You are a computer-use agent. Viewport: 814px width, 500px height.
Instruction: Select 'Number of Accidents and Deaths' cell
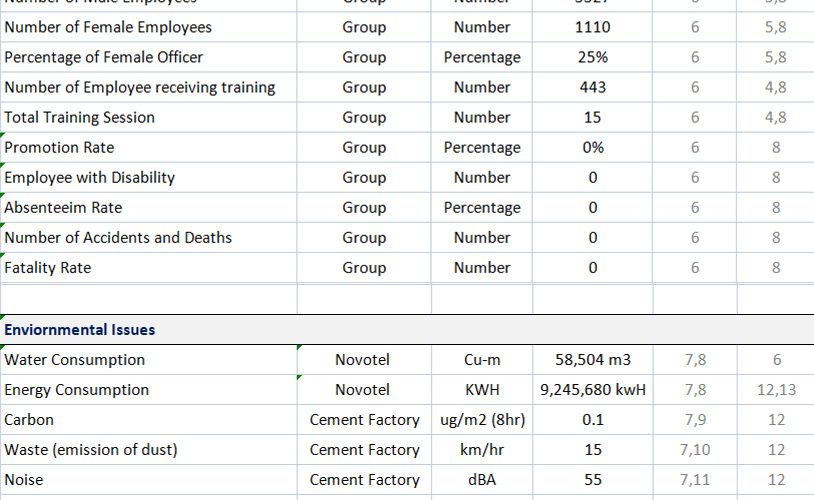[148, 238]
